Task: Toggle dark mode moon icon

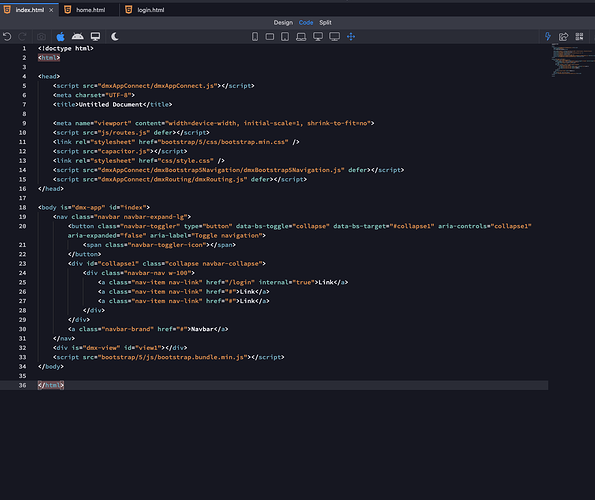Action: click(115, 36)
